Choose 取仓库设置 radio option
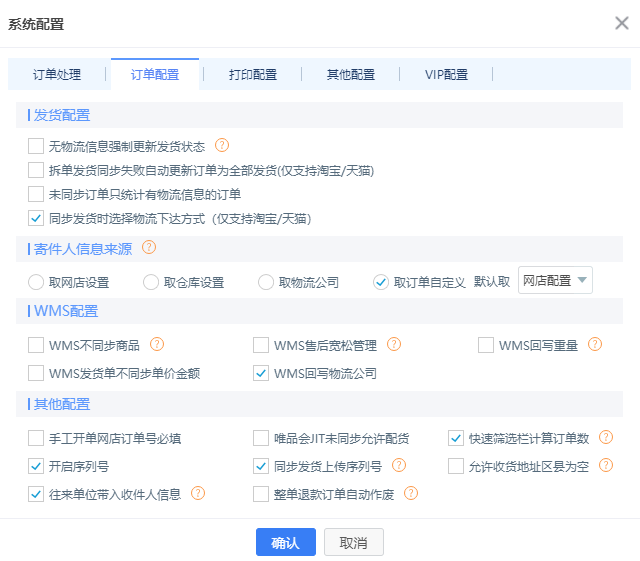640x561 pixels. tap(151, 282)
